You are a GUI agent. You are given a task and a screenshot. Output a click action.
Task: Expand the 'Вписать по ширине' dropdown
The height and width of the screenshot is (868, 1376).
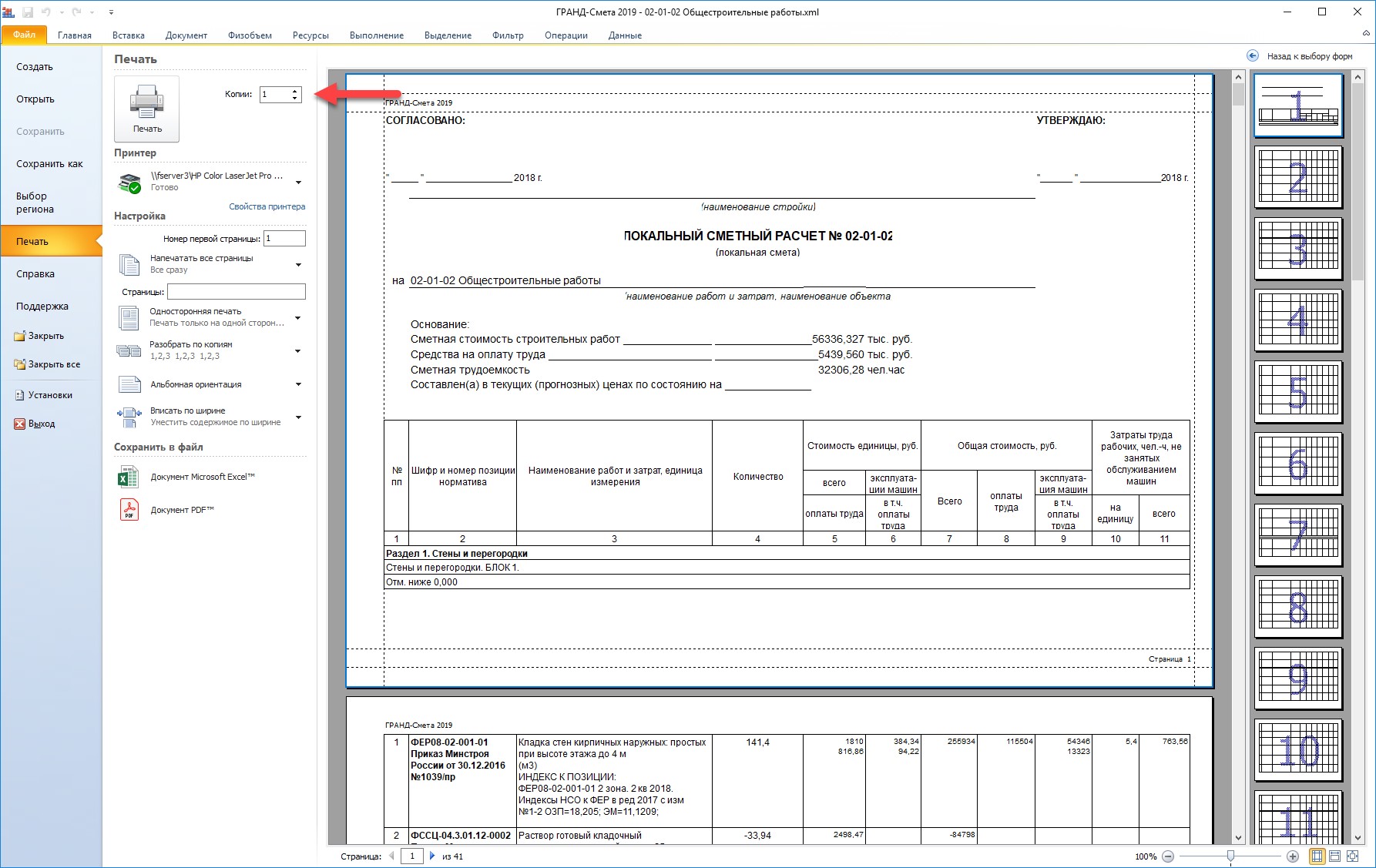click(298, 417)
